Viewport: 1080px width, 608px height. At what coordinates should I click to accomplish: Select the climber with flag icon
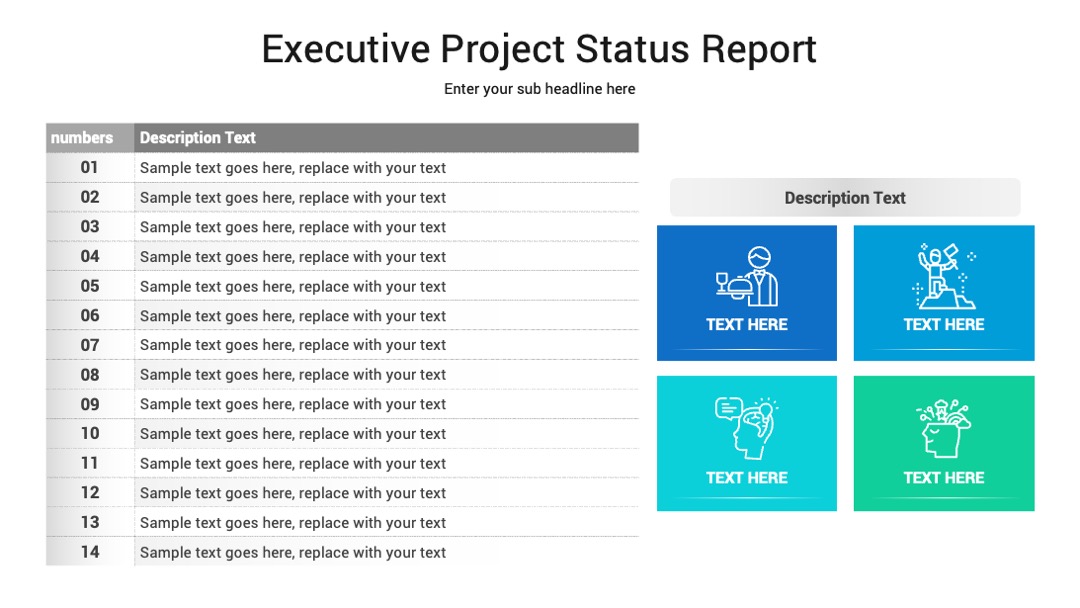[x=944, y=276]
